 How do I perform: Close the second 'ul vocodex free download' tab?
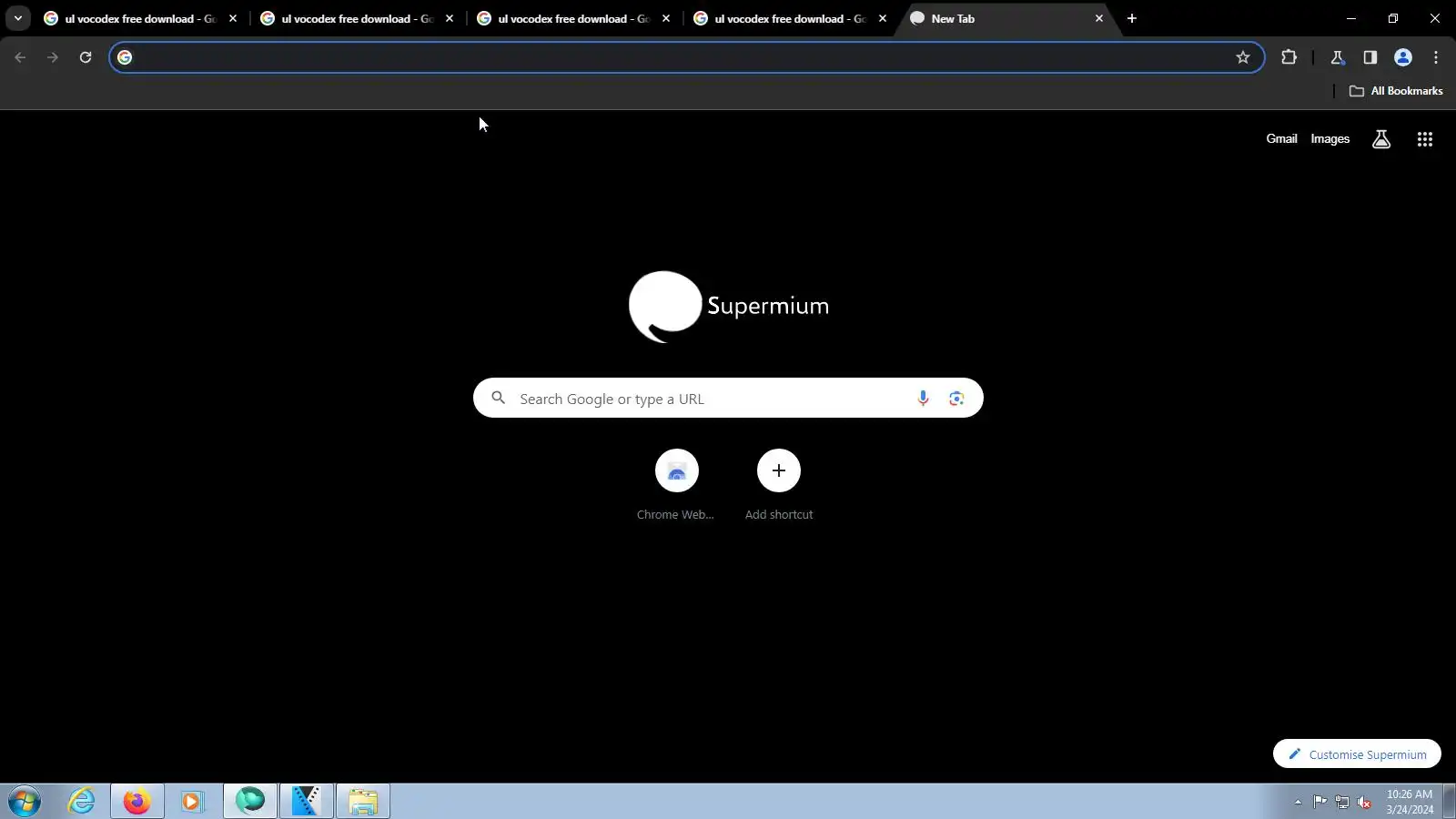point(450,18)
